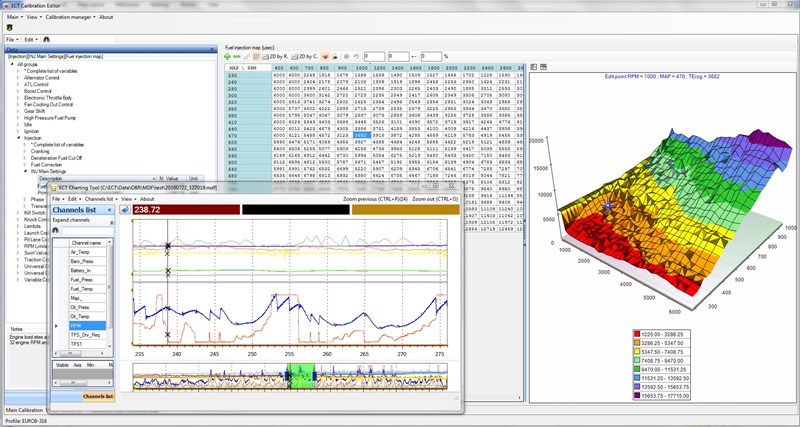This screenshot has height=427, width=800.
Task: Open the 2D by C. chart view
Action: pyautogui.click(x=305, y=57)
